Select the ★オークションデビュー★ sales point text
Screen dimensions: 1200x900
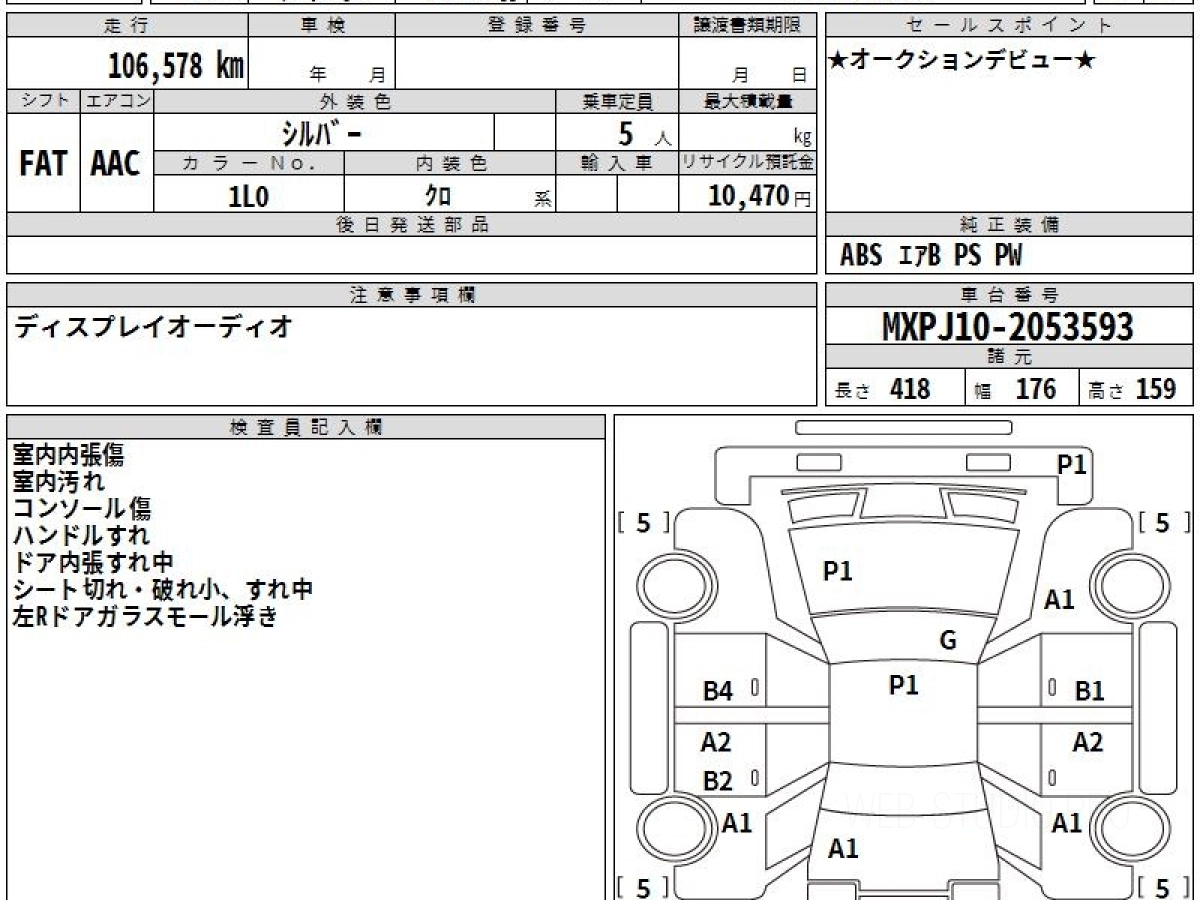click(962, 60)
